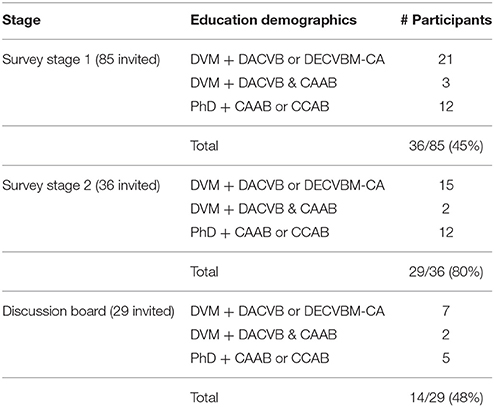Click the Total label under survey stage 1
The image size is (494, 407).
tap(204, 146)
